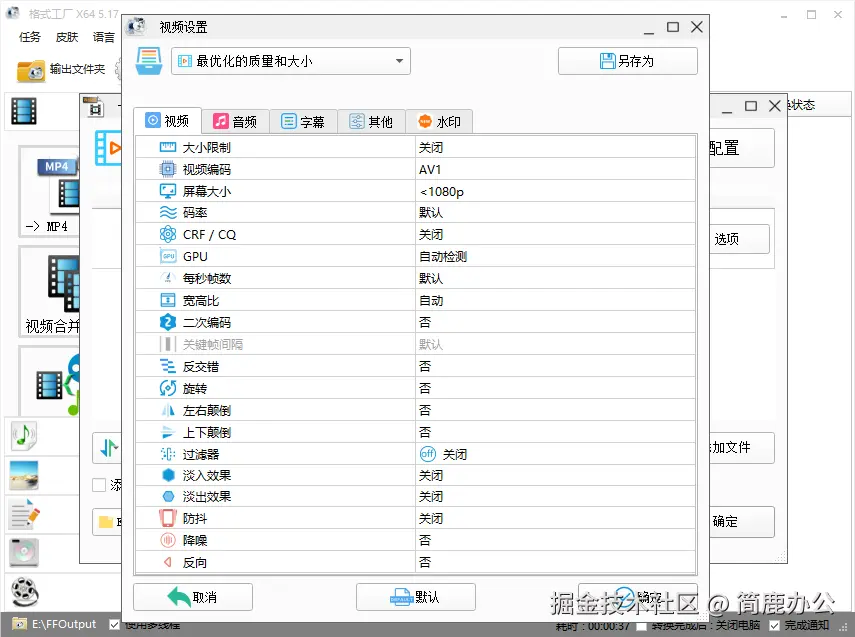The image size is (855, 637).
Task: Switch to the watermark (水印) tab
Action: click(440, 121)
